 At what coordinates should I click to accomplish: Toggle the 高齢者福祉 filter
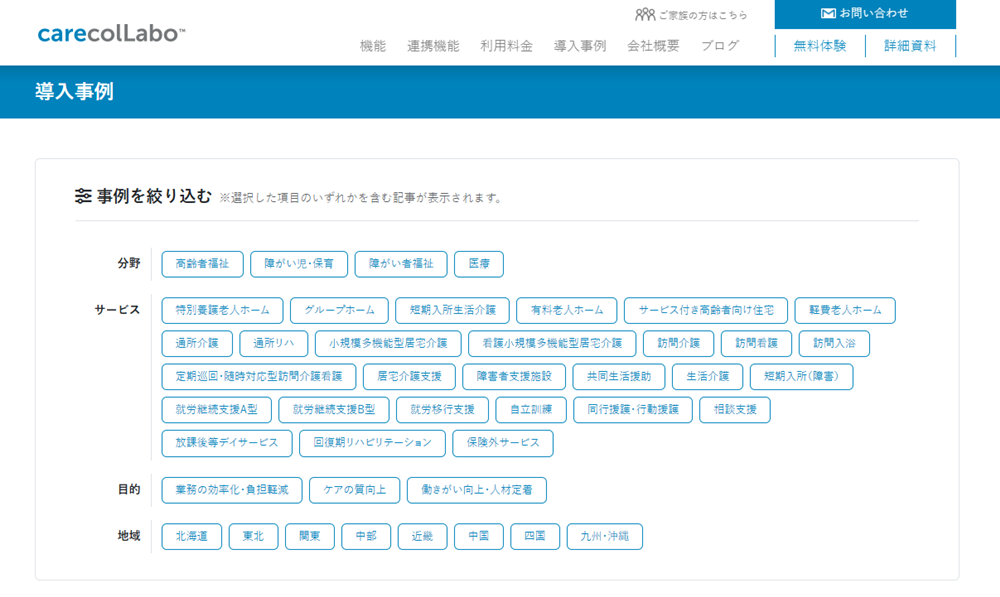click(202, 264)
